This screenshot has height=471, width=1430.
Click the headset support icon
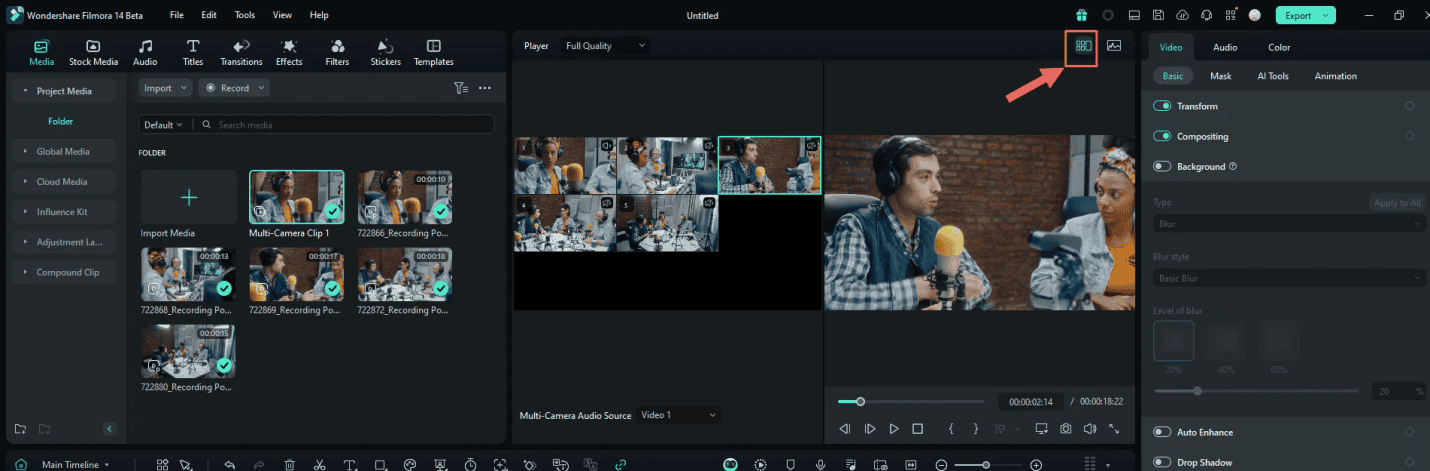pos(1207,15)
